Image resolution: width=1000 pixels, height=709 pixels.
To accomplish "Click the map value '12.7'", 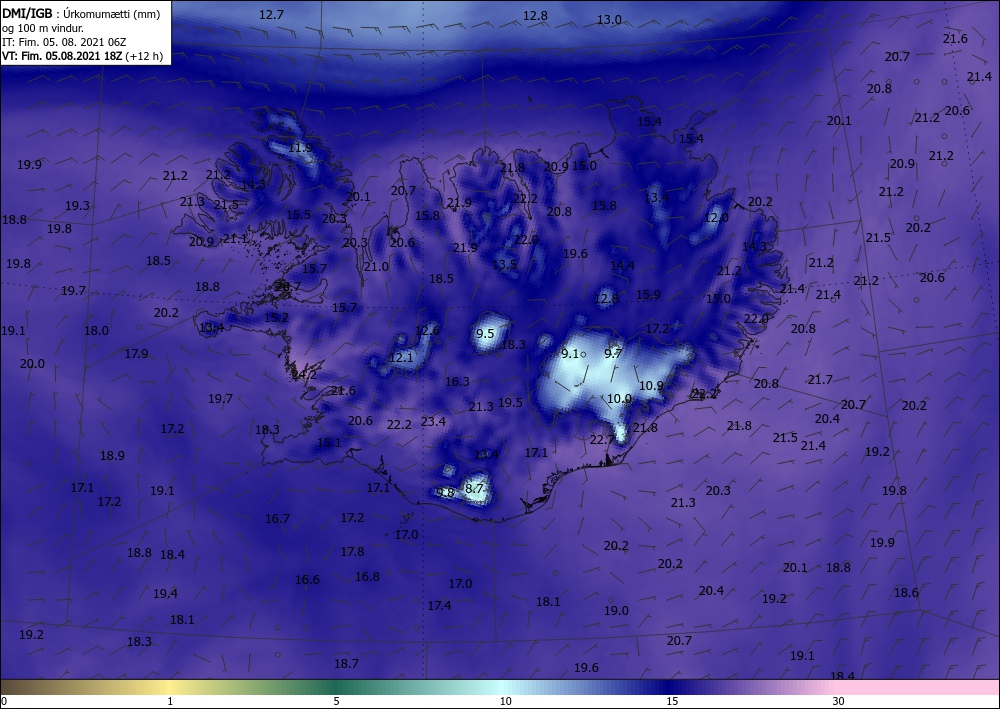I will (x=271, y=15).
